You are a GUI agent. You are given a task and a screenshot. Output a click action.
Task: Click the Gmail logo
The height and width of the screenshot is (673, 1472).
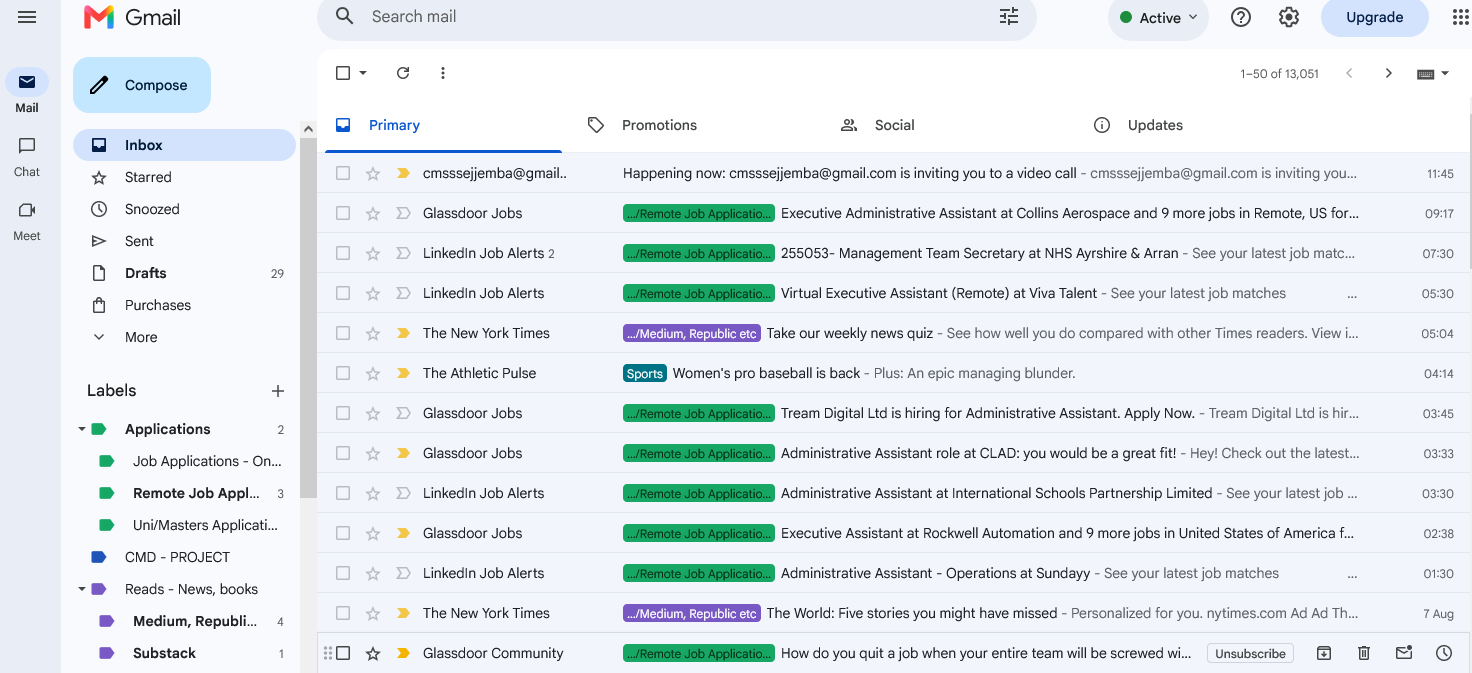click(x=132, y=17)
